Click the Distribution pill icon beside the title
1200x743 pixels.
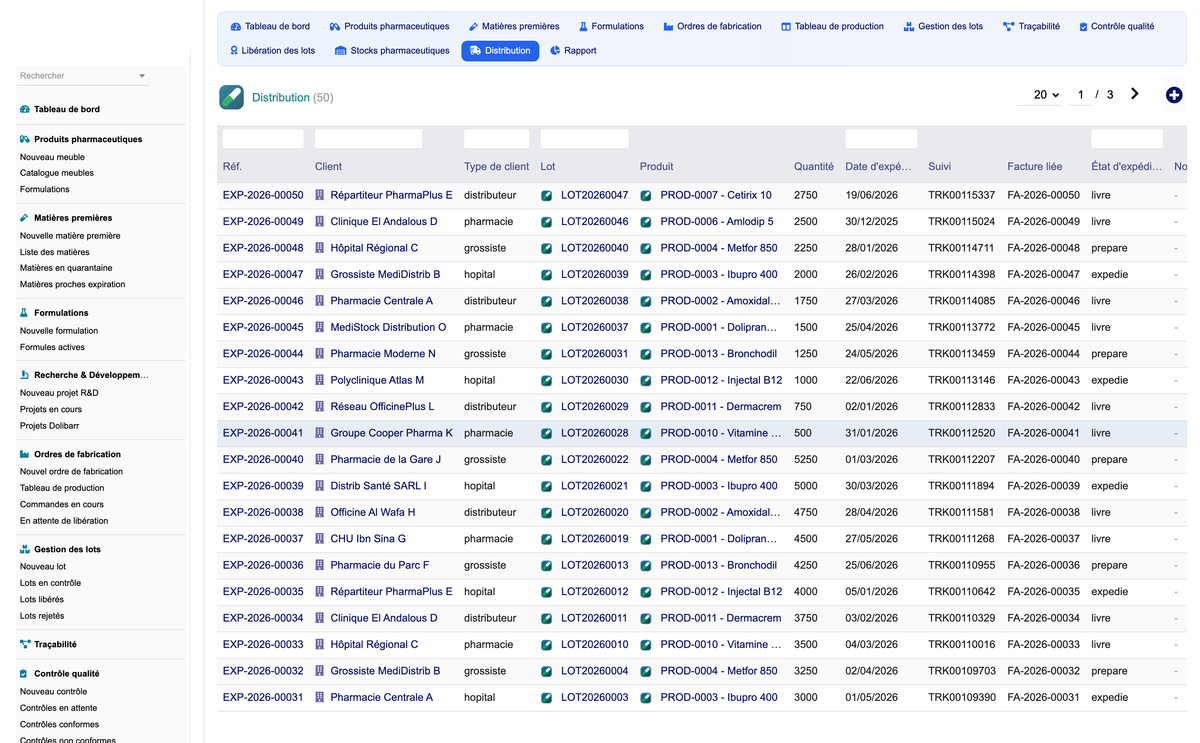pyautogui.click(x=231, y=97)
